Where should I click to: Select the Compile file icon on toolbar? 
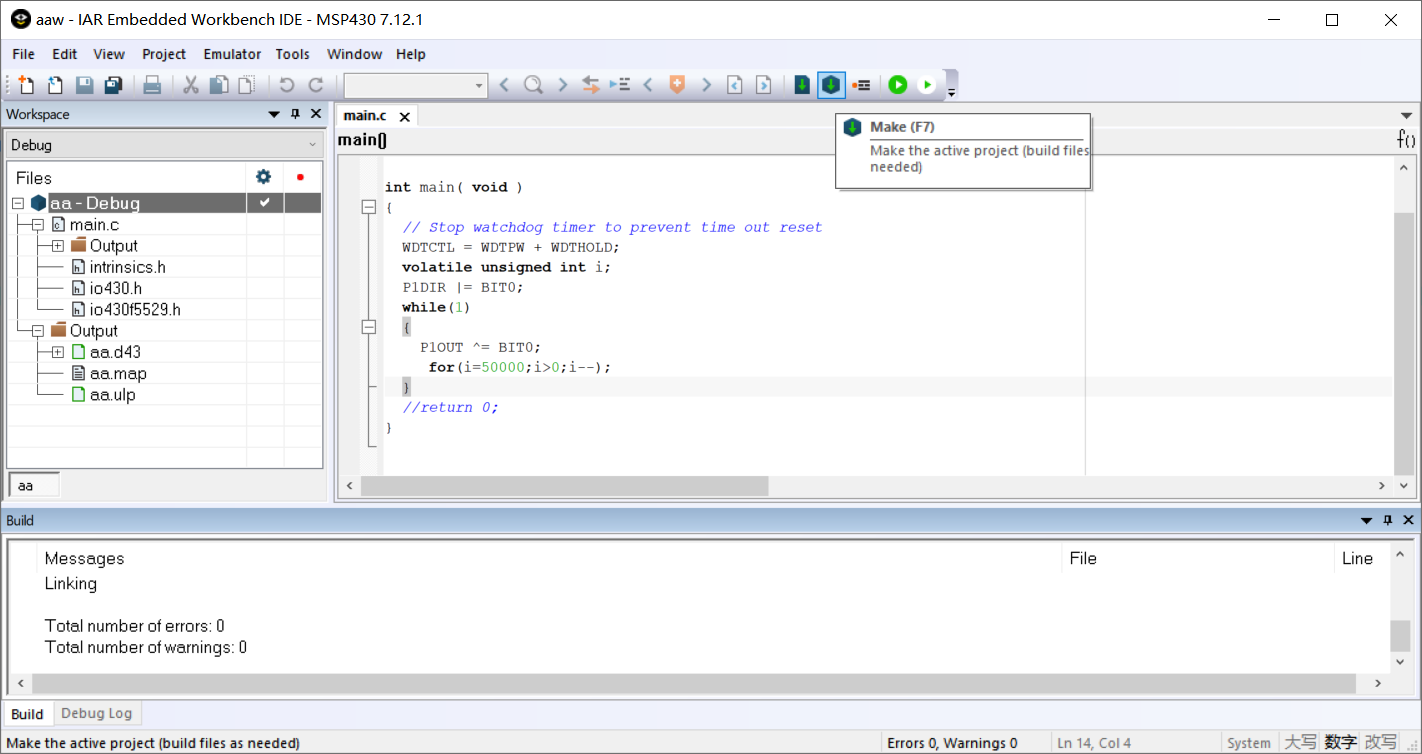(802, 85)
